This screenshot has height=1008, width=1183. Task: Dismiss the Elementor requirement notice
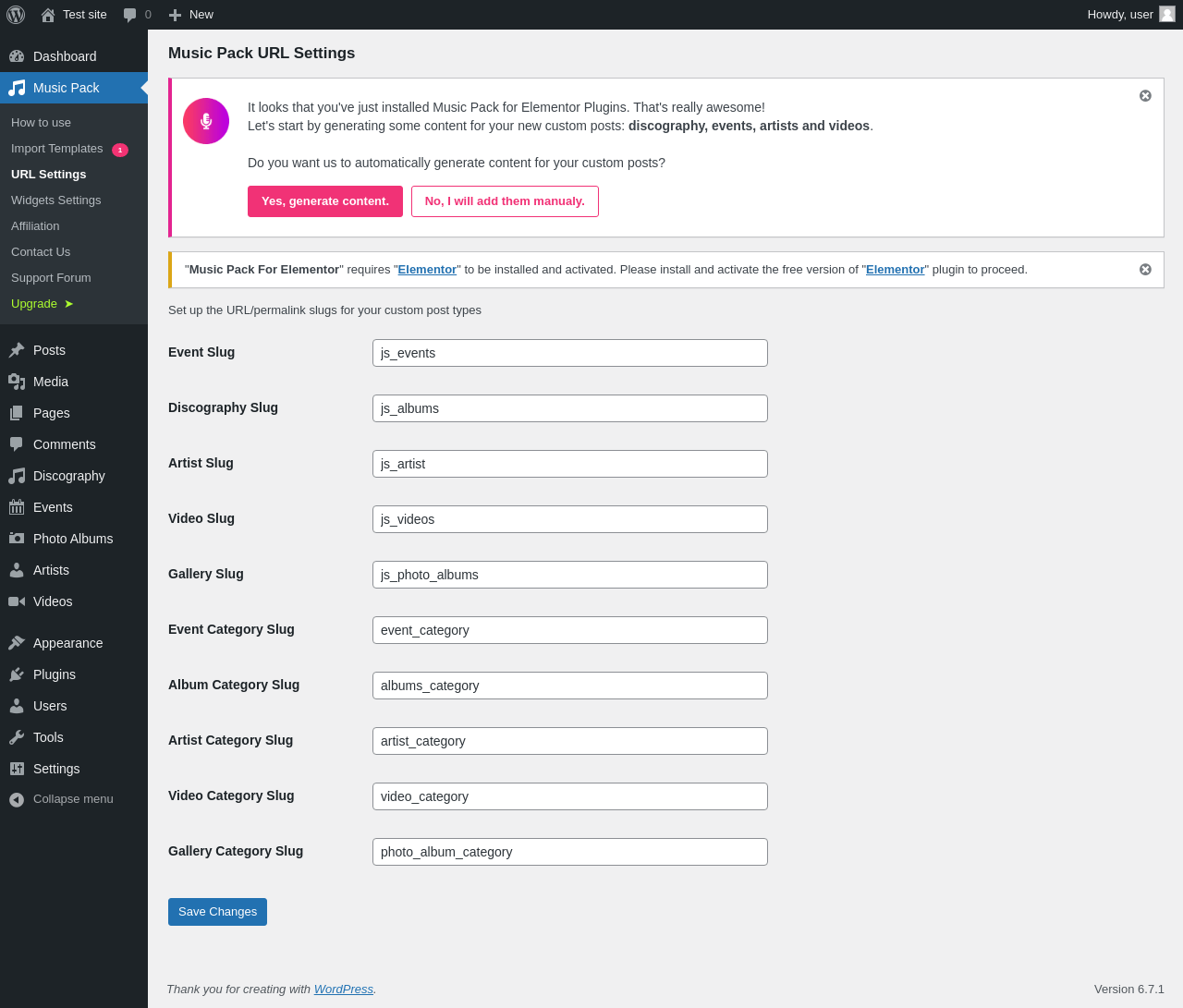pyautogui.click(x=1145, y=270)
